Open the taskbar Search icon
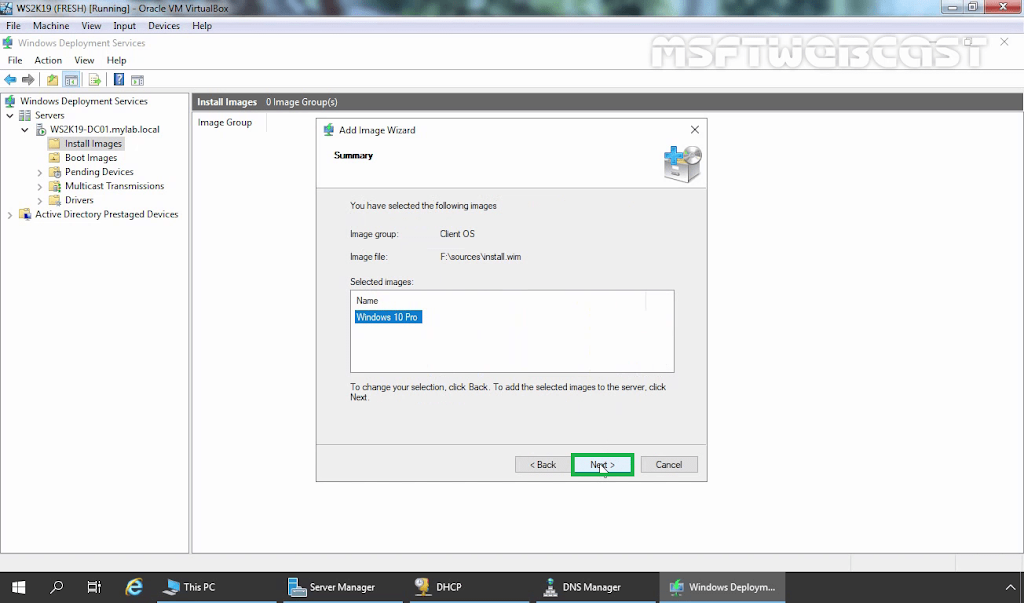Image resolution: width=1024 pixels, height=603 pixels. coord(57,587)
